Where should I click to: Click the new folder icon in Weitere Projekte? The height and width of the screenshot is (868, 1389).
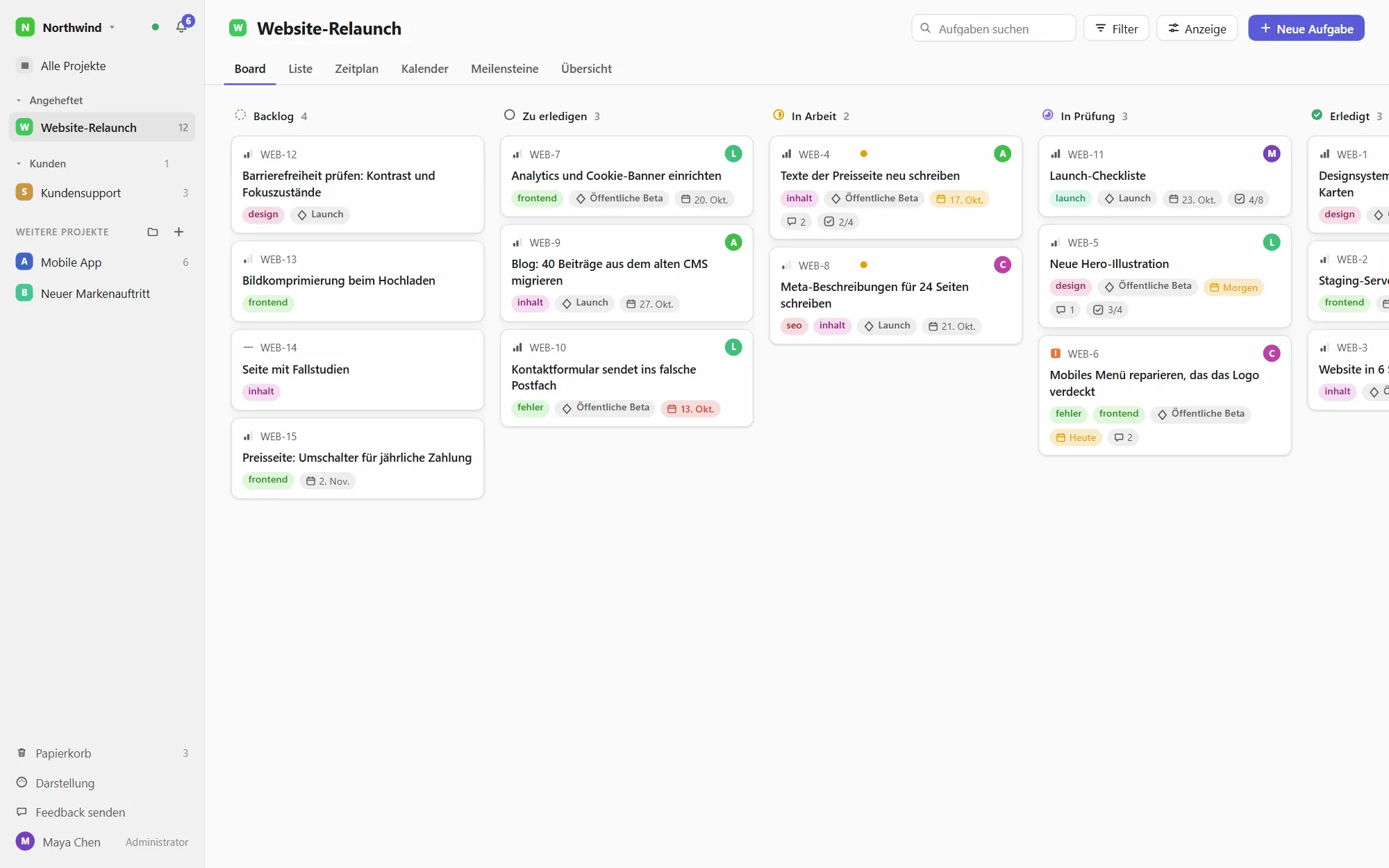(153, 232)
